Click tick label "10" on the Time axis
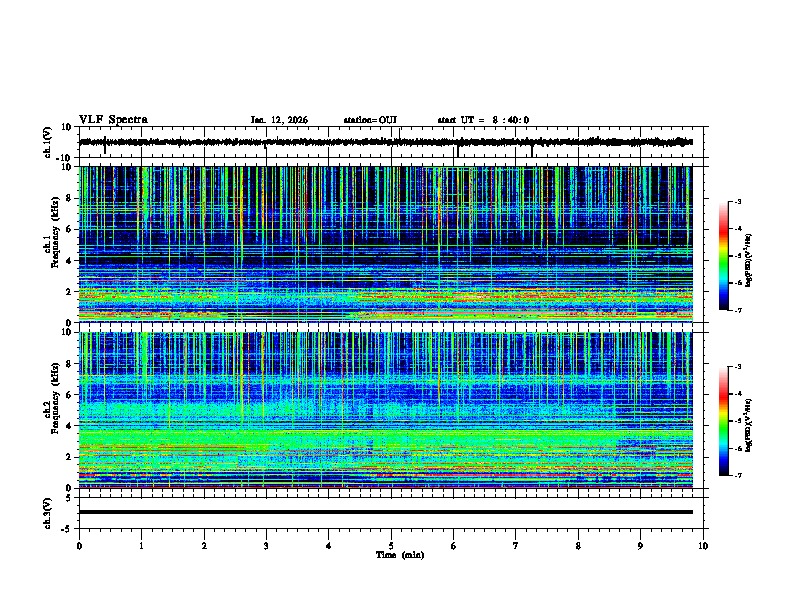792x612 pixels. (703, 546)
